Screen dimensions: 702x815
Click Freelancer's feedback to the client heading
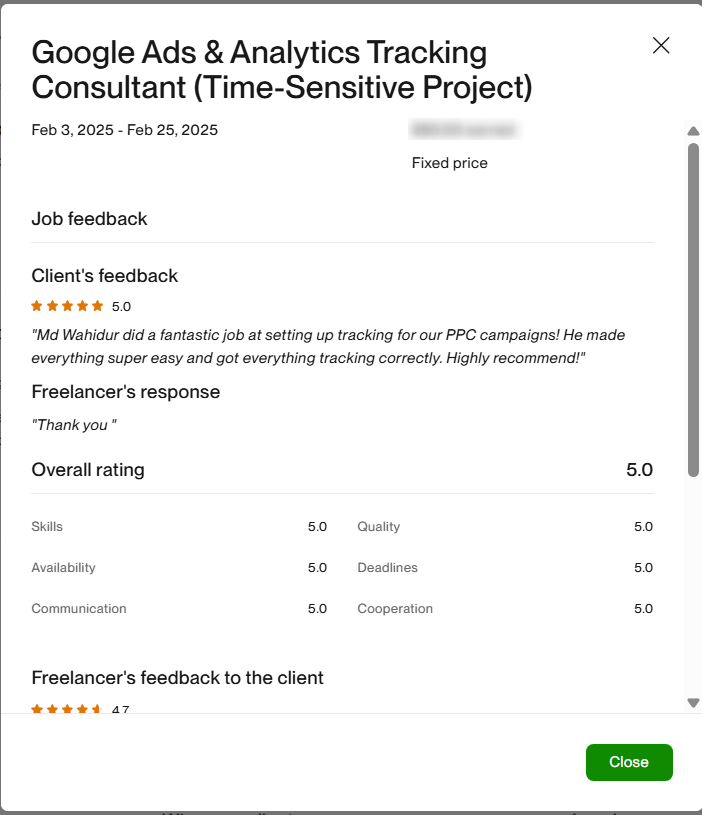(x=178, y=678)
